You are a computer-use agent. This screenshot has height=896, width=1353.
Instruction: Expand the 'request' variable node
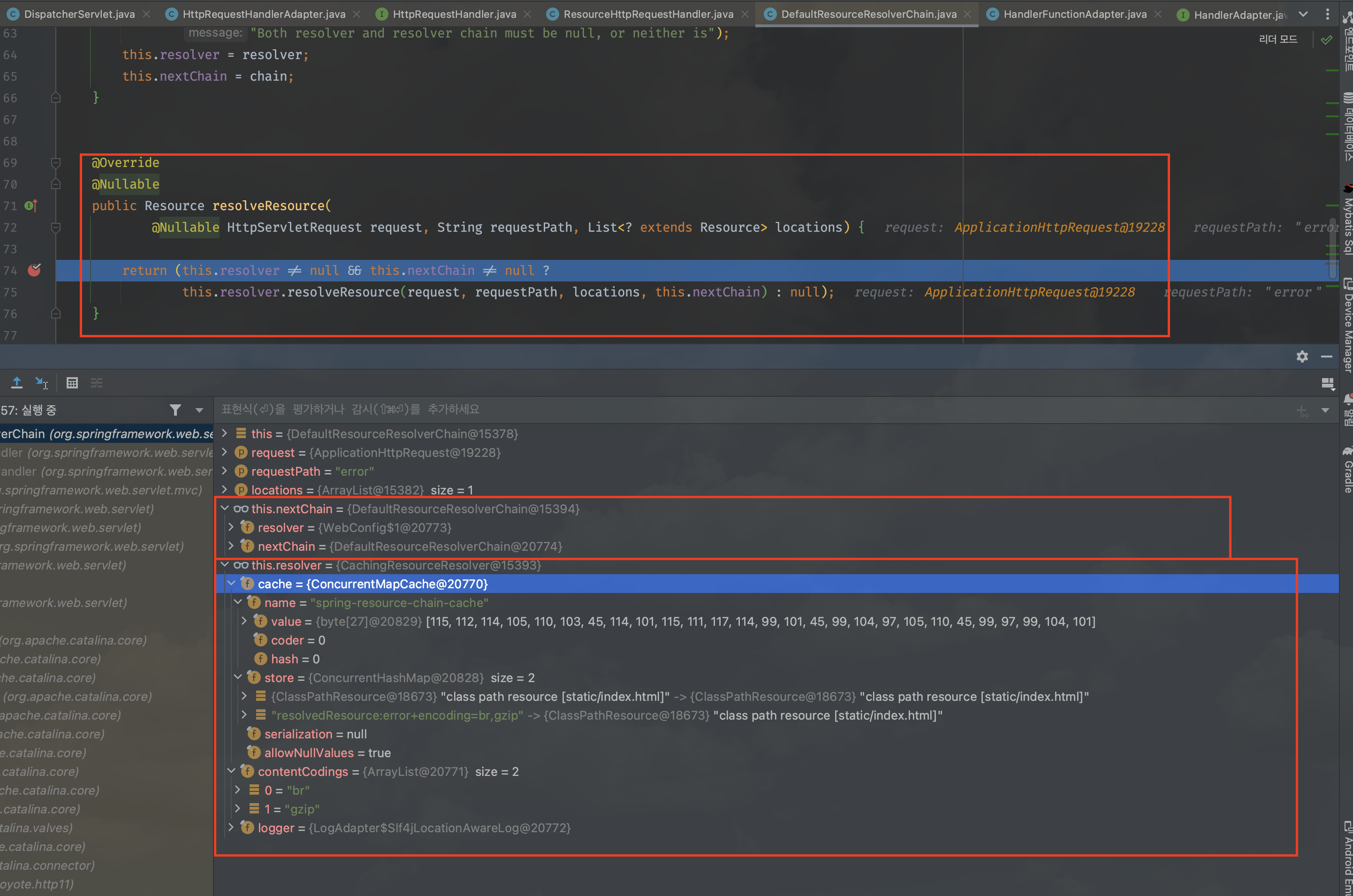coord(225,452)
